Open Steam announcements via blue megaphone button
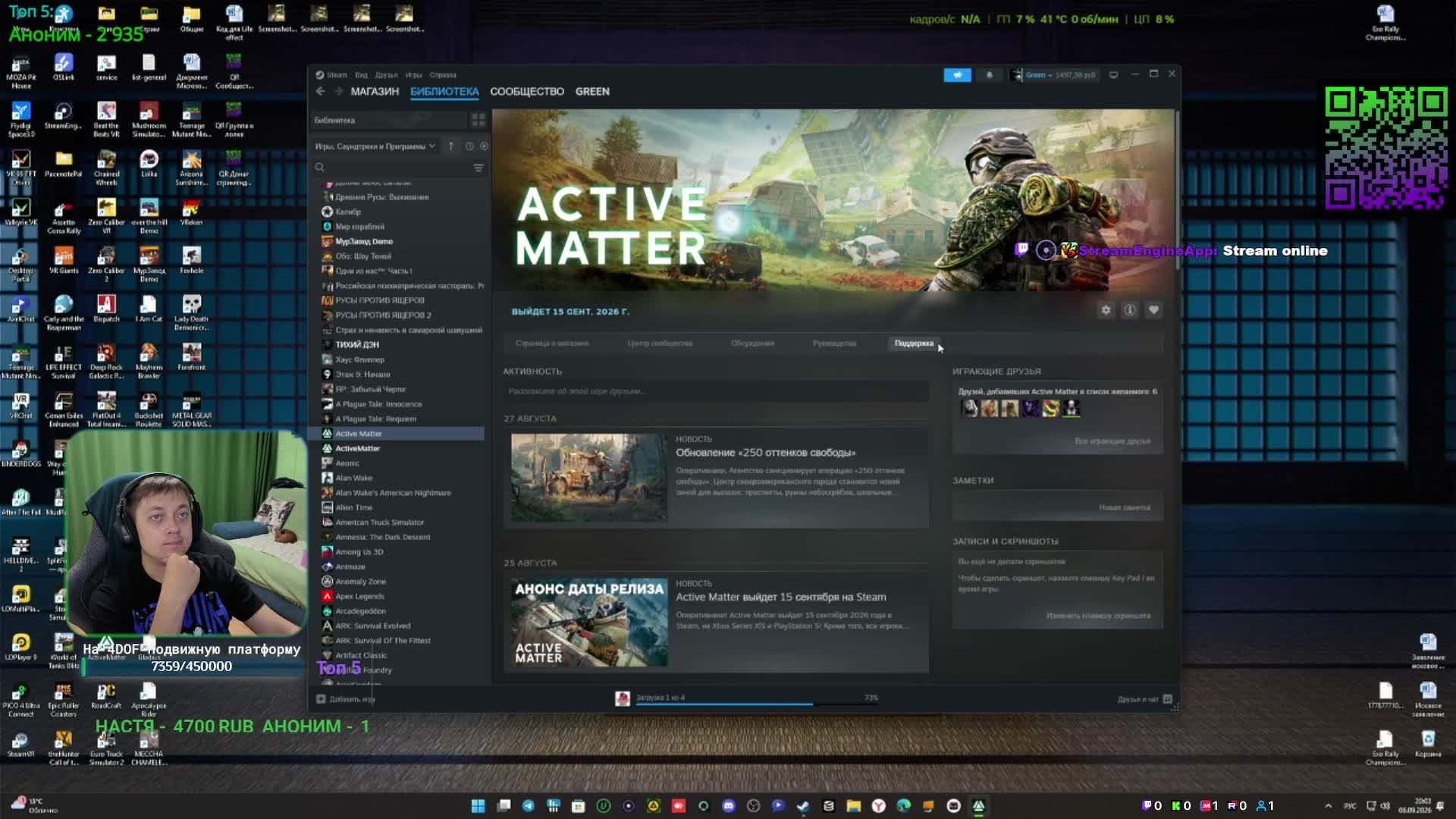 tap(957, 75)
